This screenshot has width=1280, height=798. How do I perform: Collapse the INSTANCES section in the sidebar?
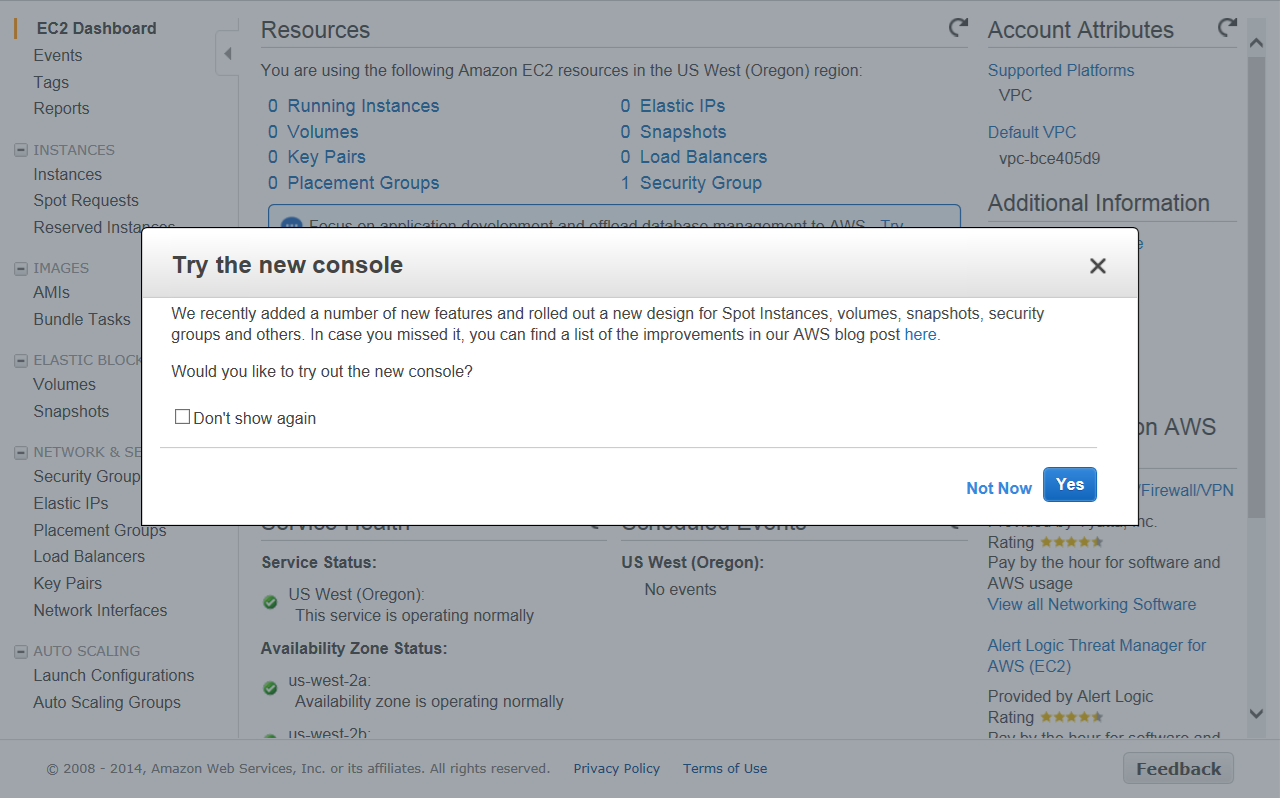point(20,150)
